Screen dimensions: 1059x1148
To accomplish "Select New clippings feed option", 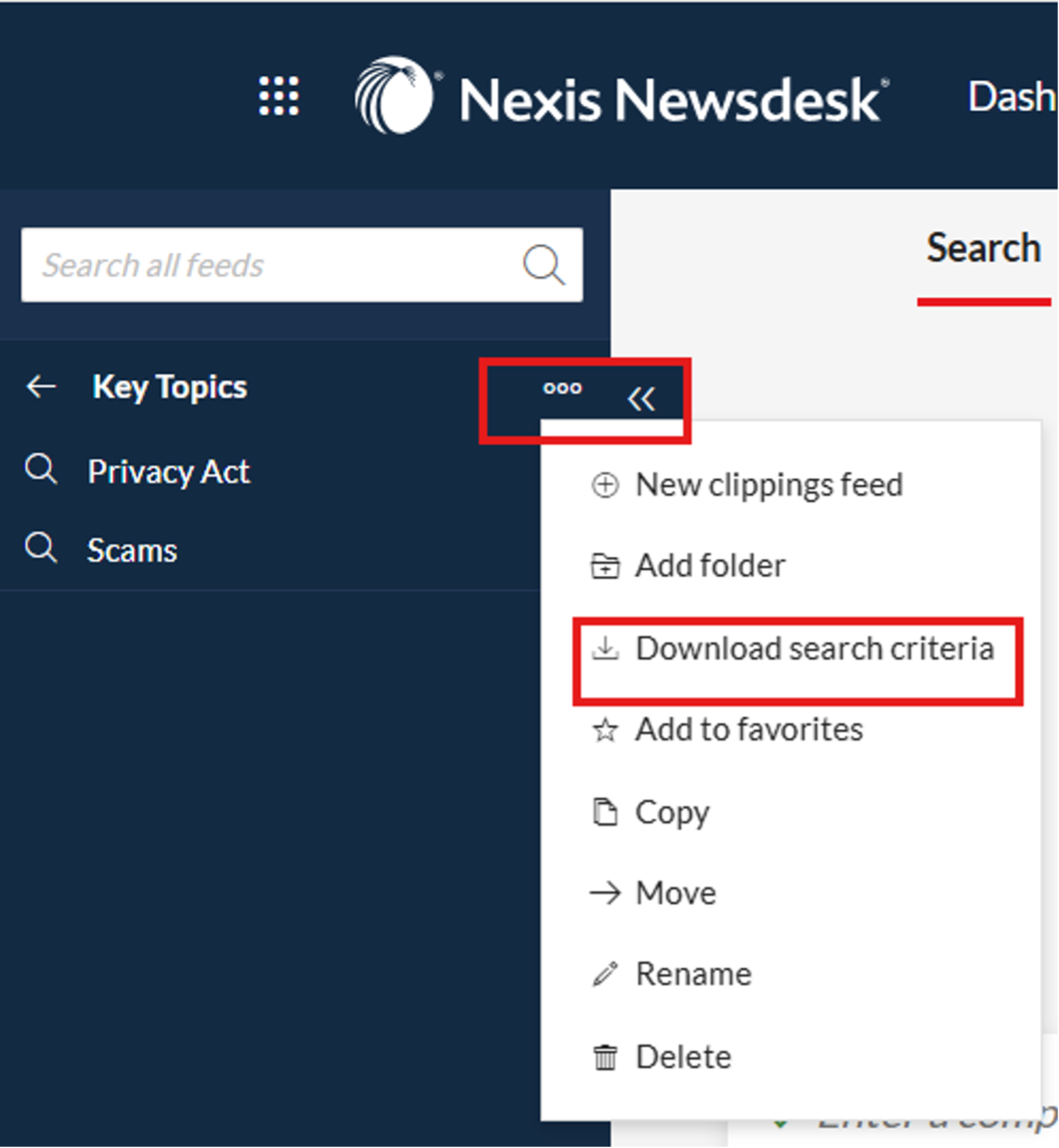I will (x=767, y=485).
